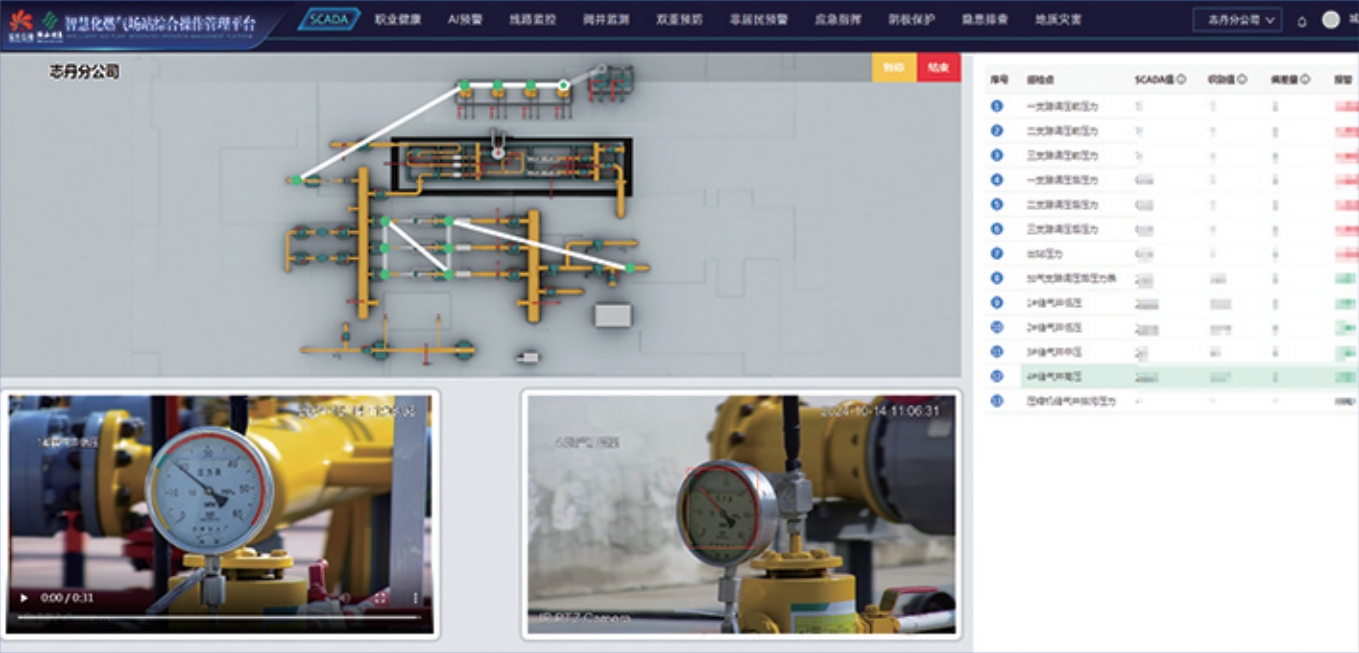Switch to the 职业健康 menu item
Image resolution: width=1359 pixels, height=653 pixels.
coord(398,19)
